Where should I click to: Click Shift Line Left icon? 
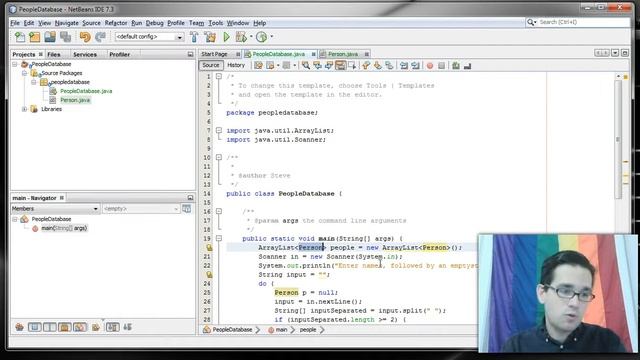[x=404, y=66]
